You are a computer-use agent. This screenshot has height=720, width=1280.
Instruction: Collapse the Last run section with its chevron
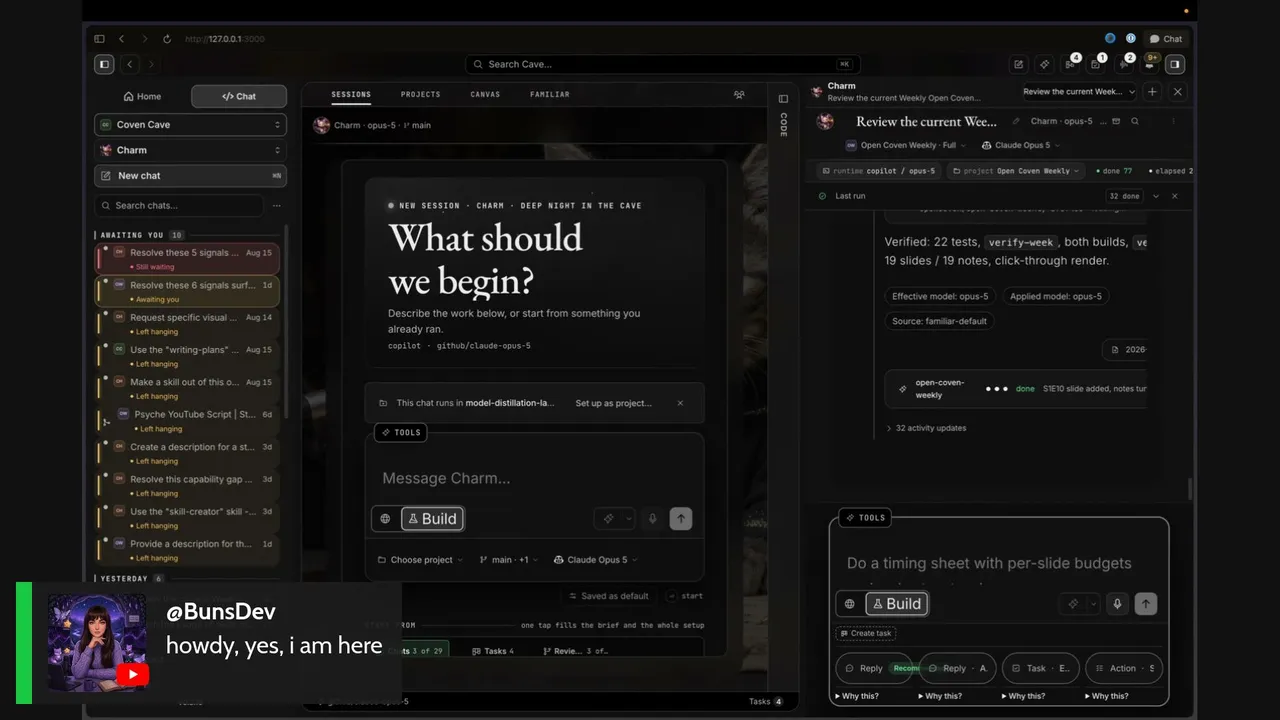(1156, 196)
